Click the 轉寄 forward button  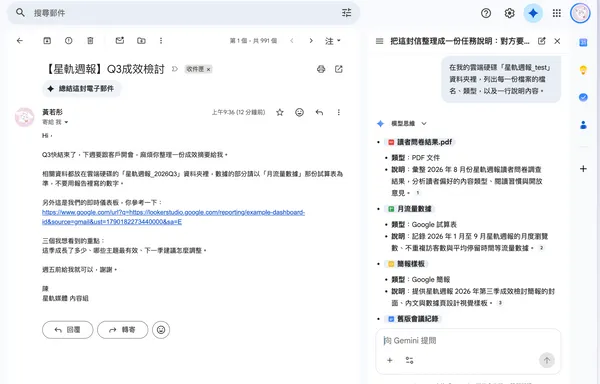(x=122, y=330)
